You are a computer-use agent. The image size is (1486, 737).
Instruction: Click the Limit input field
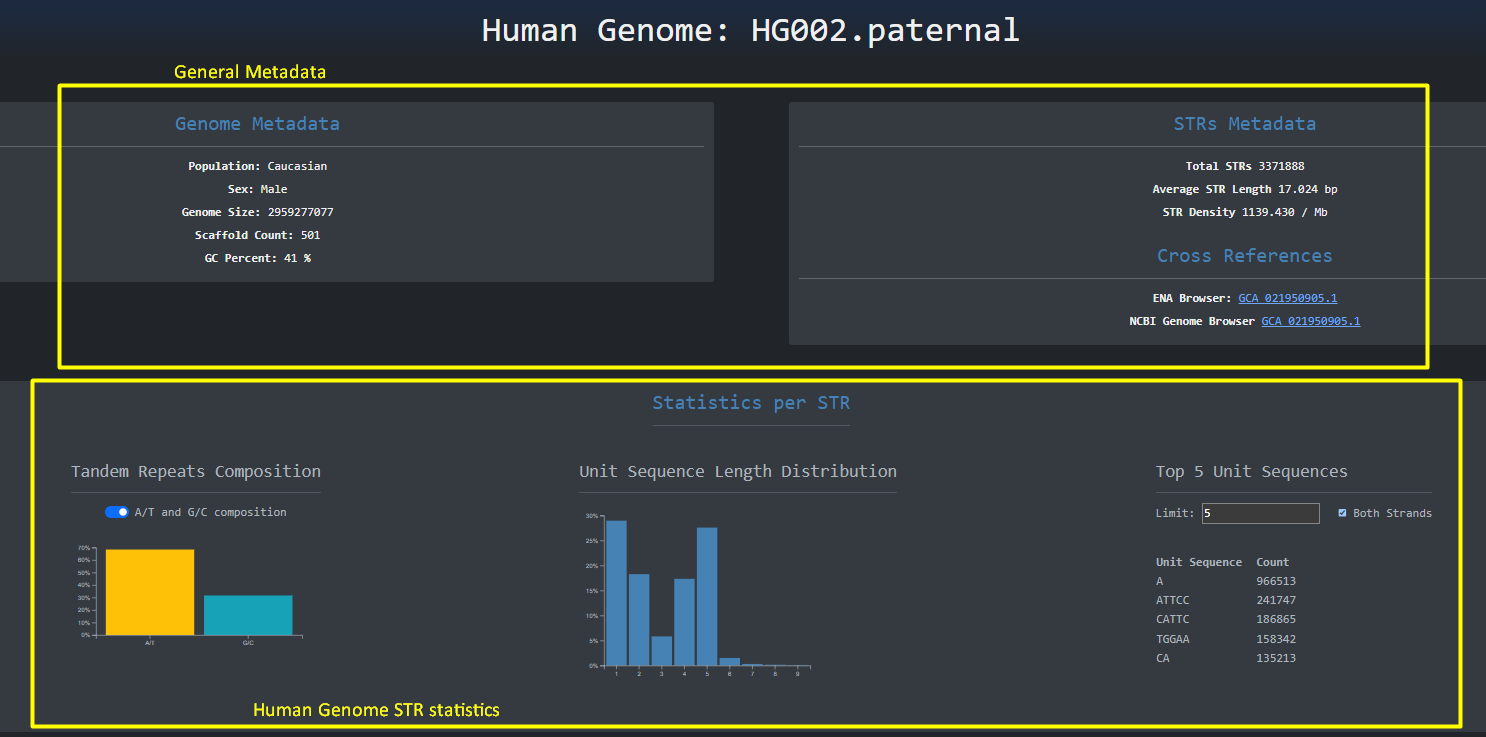click(x=1260, y=513)
